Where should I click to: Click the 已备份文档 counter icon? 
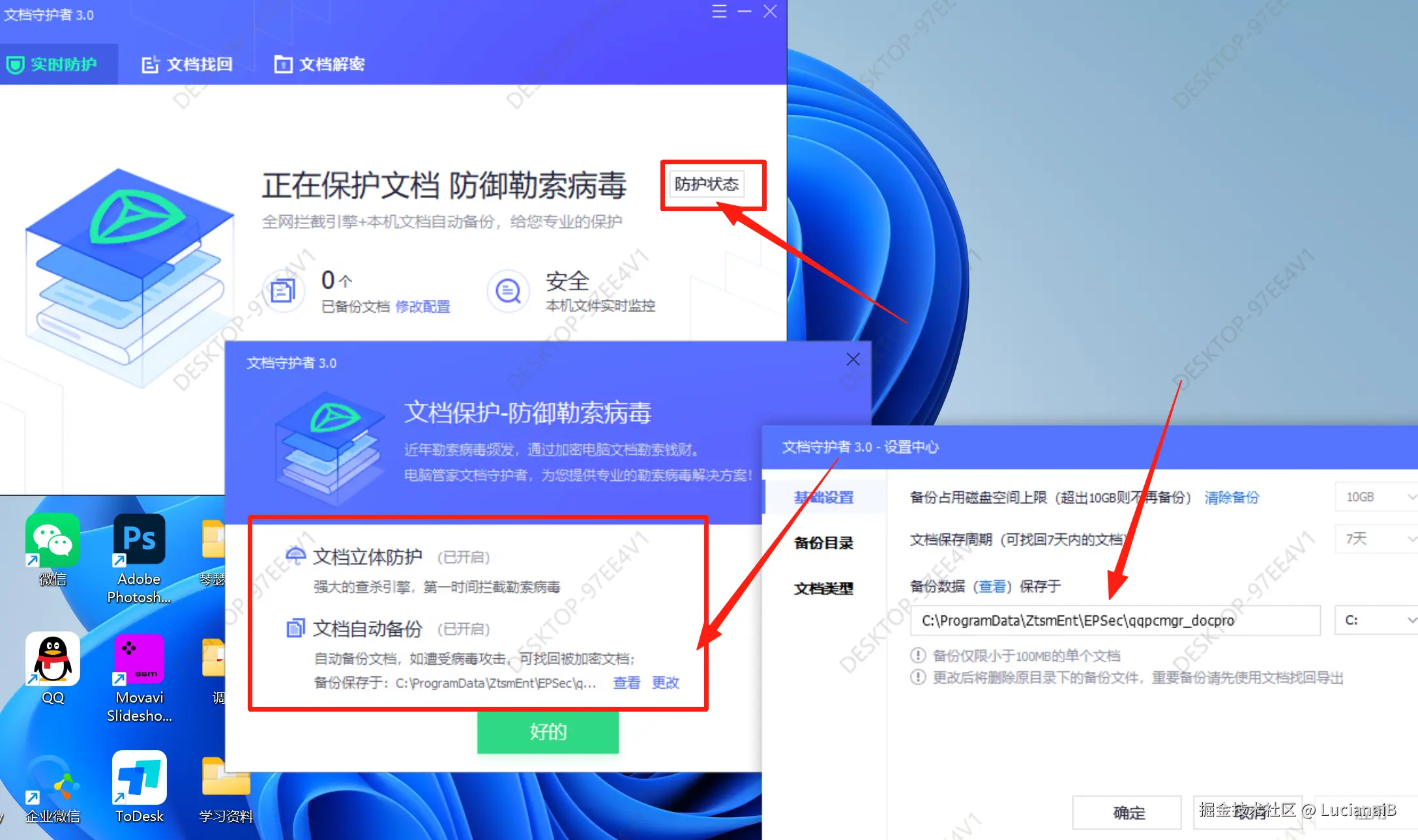[x=283, y=291]
